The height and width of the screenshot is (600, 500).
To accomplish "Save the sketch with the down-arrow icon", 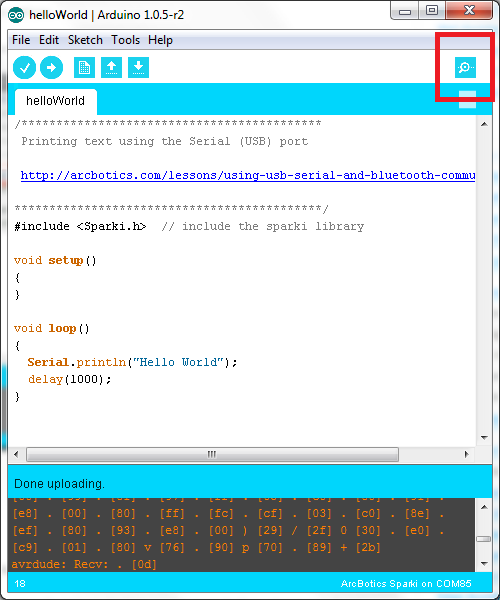I will pos(138,68).
